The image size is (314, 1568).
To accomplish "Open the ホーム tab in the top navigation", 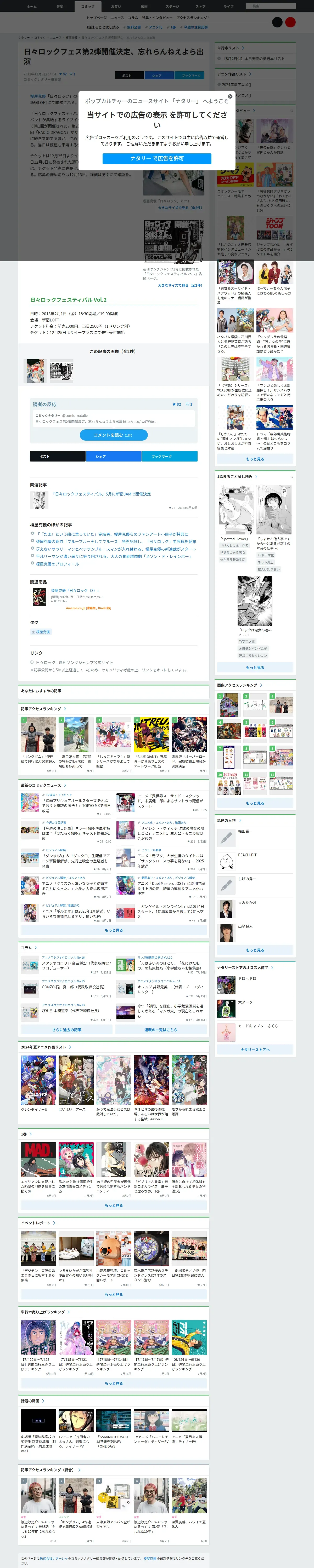I will [x=32, y=6].
